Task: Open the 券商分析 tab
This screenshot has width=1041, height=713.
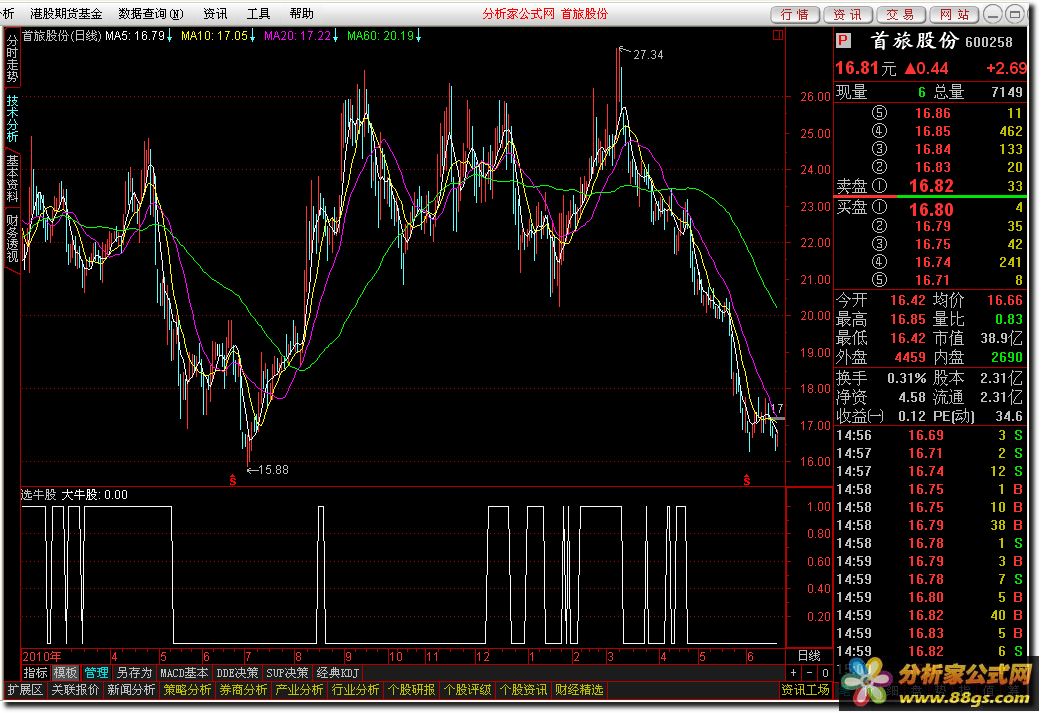Action: click(243, 690)
